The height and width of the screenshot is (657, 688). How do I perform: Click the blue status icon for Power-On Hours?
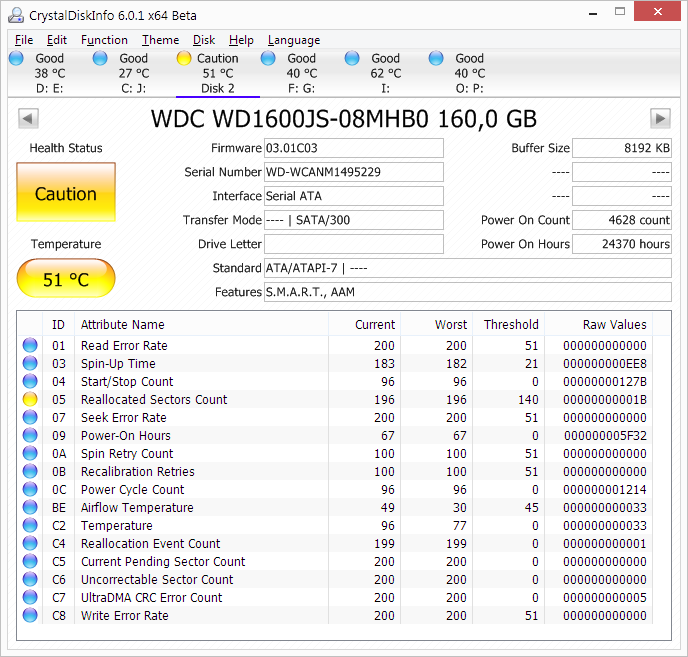tap(30, 435)
